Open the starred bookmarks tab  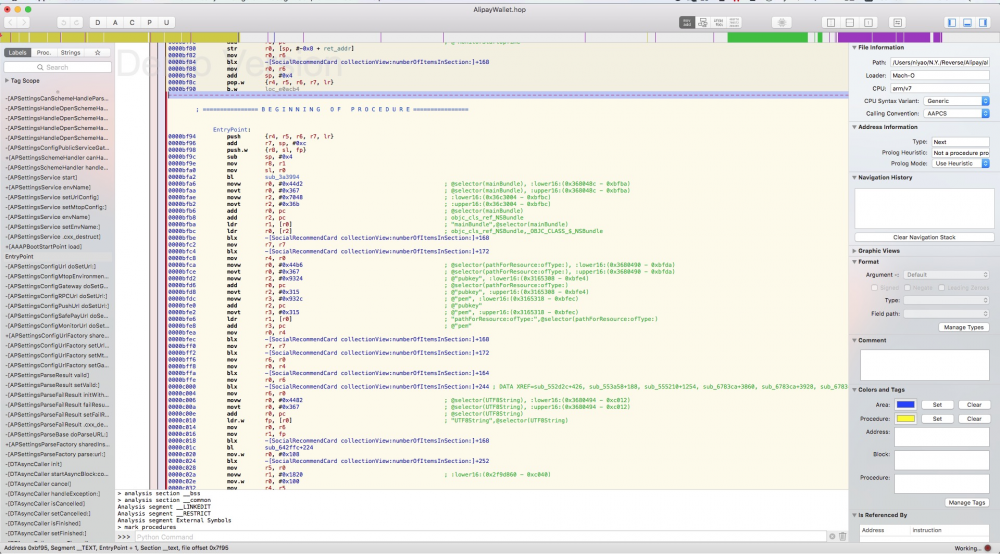[x=97, y=52]
